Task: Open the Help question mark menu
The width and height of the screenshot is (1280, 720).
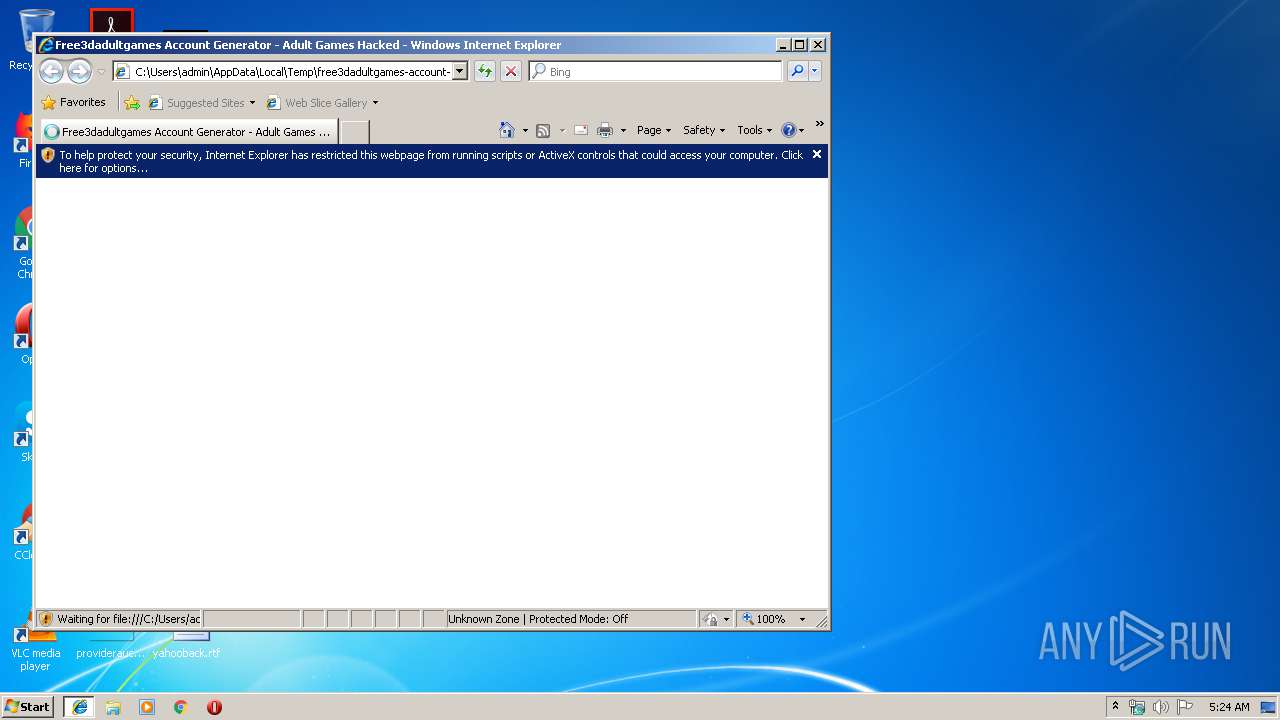Action: [792, 130]
